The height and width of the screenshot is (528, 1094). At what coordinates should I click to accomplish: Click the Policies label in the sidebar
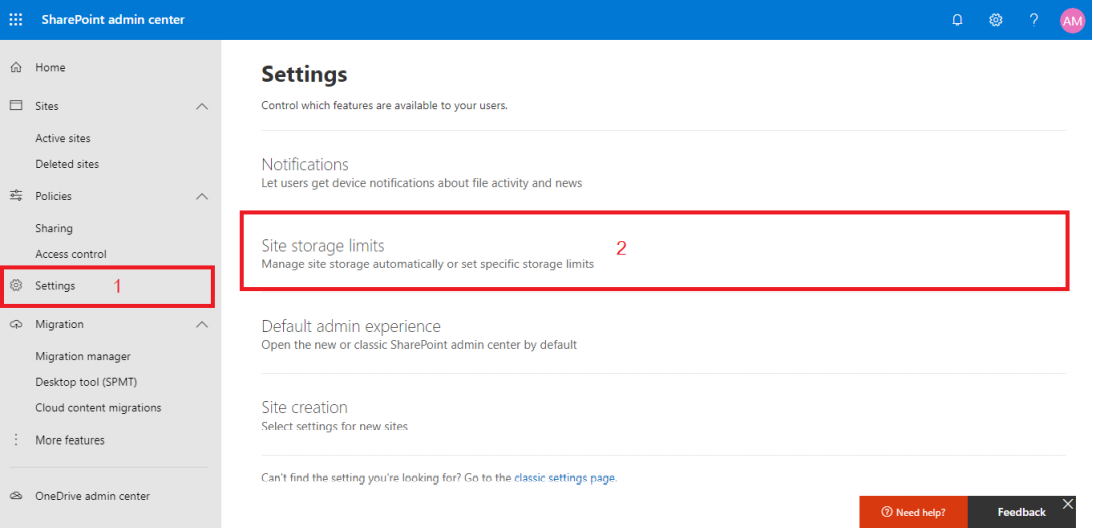point(54,196)
